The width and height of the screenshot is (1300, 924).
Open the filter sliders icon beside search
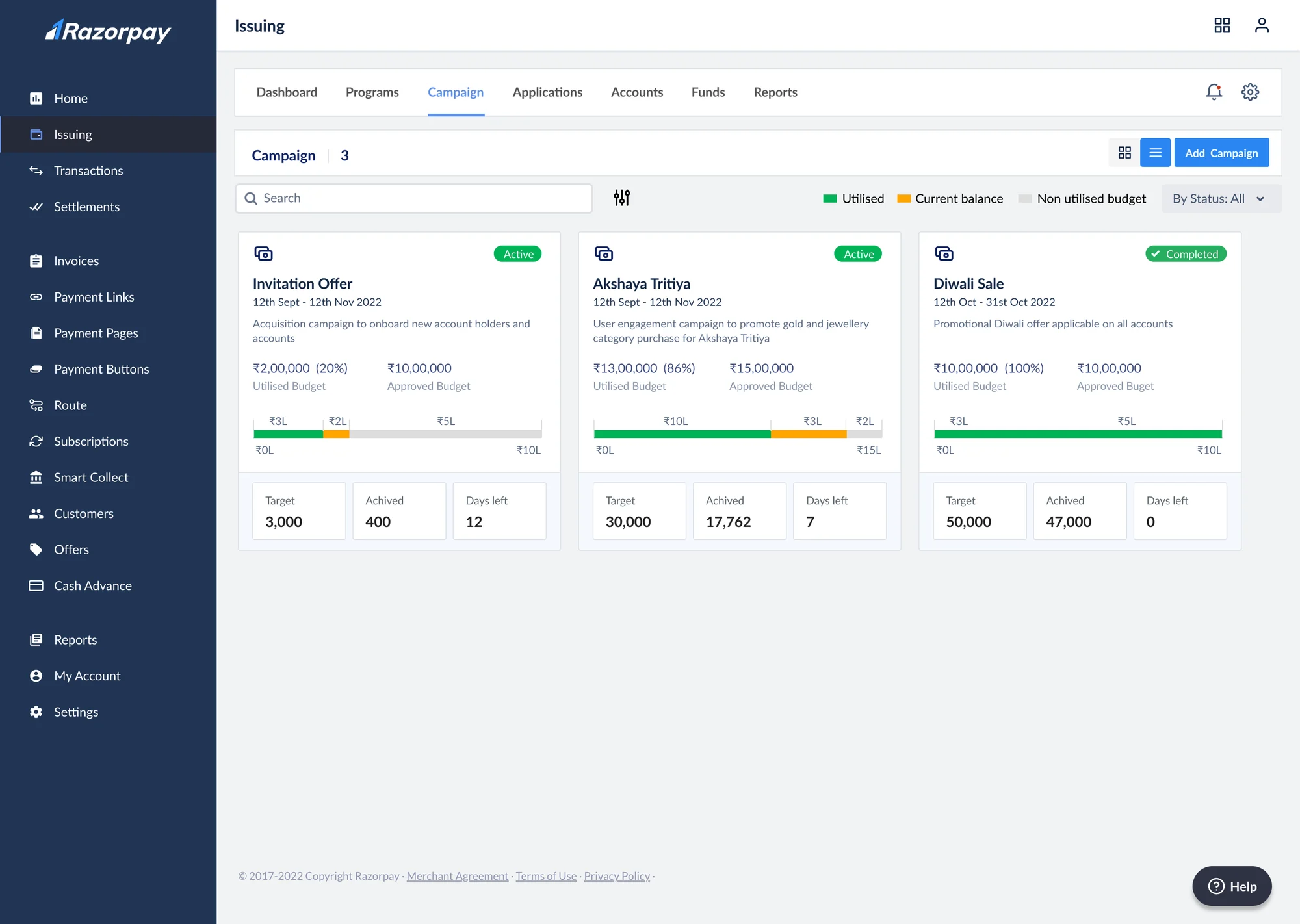[622, 198]
